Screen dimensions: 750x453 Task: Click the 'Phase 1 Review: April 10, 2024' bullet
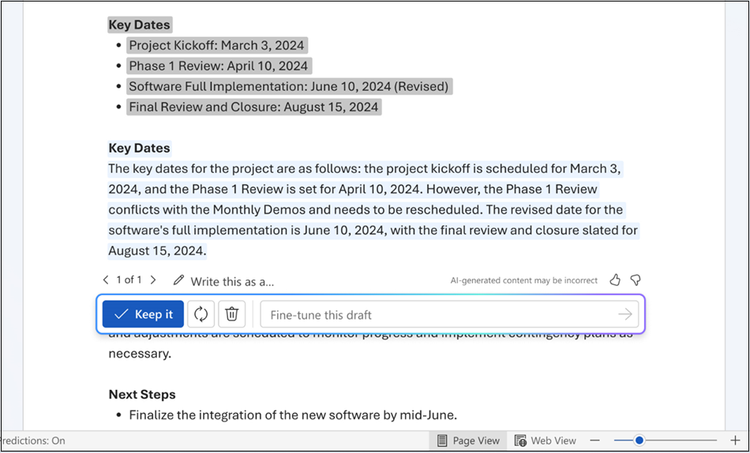(219, 66)
